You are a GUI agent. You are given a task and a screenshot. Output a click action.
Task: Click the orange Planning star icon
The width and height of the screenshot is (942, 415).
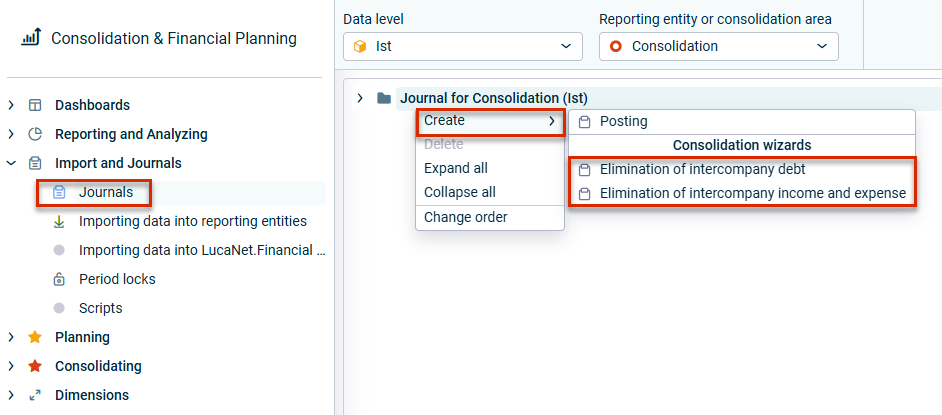(x=35, y=337)
